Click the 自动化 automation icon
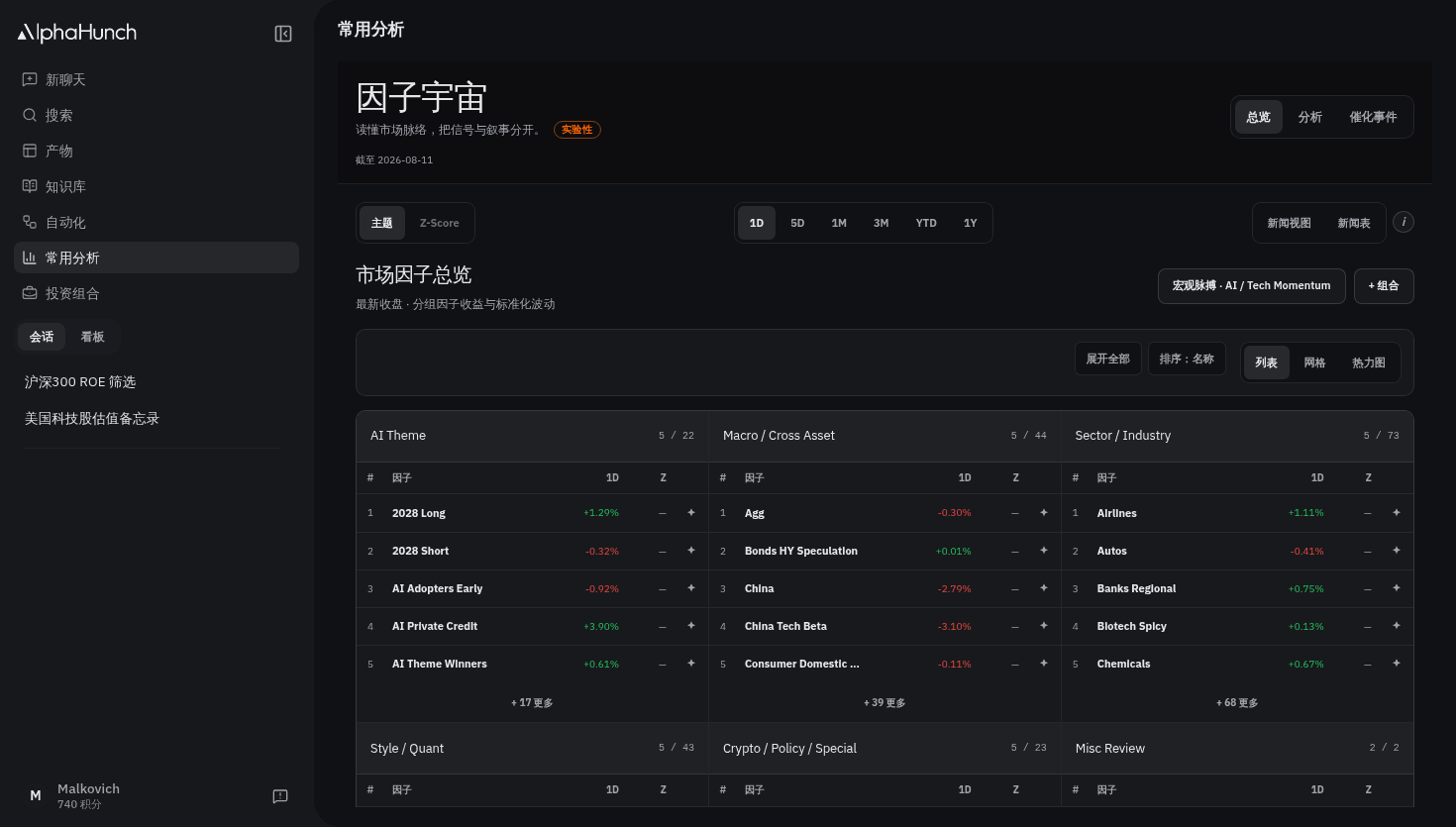Screen dimensions: 1456x827 [30, 222]
